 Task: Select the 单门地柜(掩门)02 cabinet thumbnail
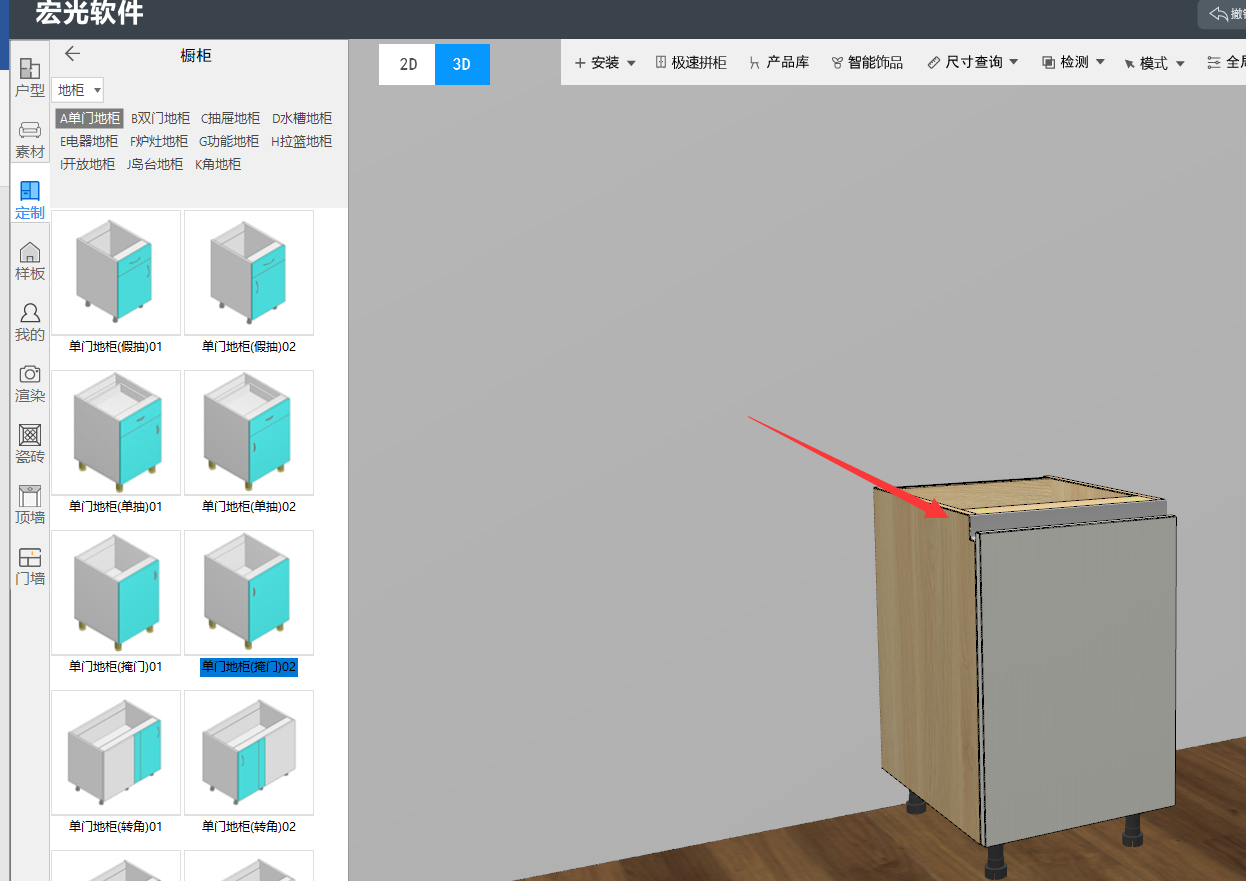[x=249, y=593]
